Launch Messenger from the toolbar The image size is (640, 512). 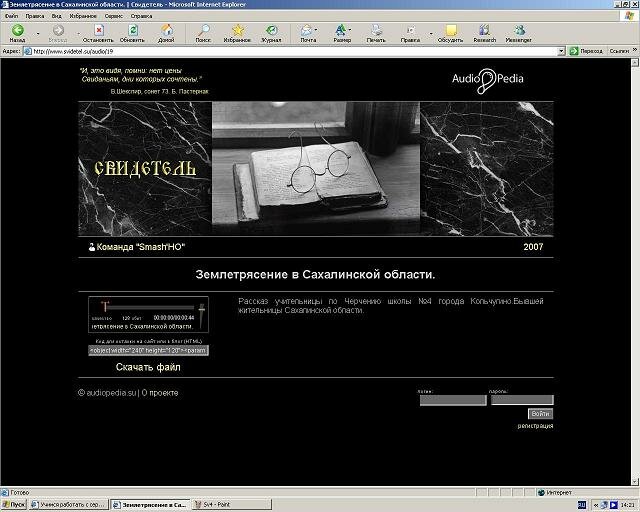click(518, 33)
